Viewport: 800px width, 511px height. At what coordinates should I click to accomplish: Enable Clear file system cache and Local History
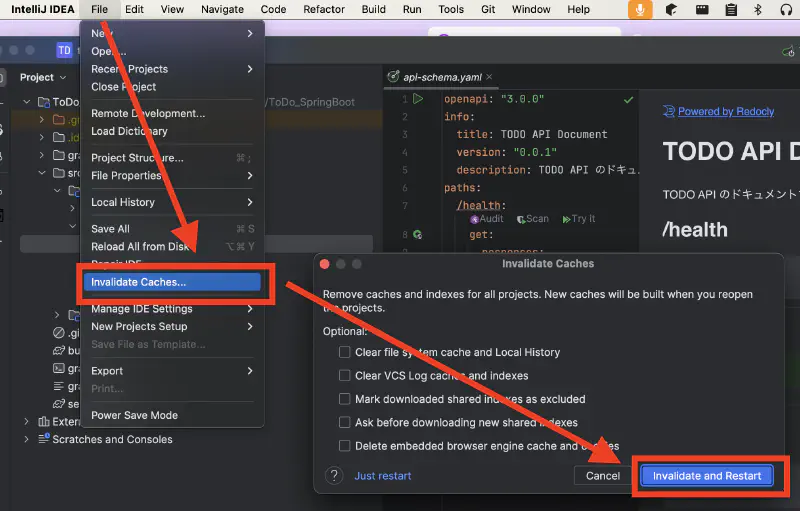tap(345, 352)
